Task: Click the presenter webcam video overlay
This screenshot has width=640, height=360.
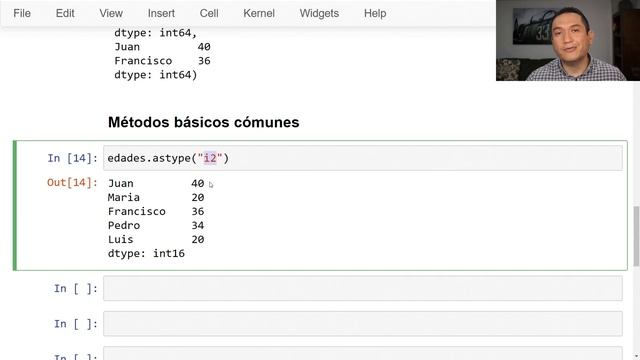Action: [568, 40]
